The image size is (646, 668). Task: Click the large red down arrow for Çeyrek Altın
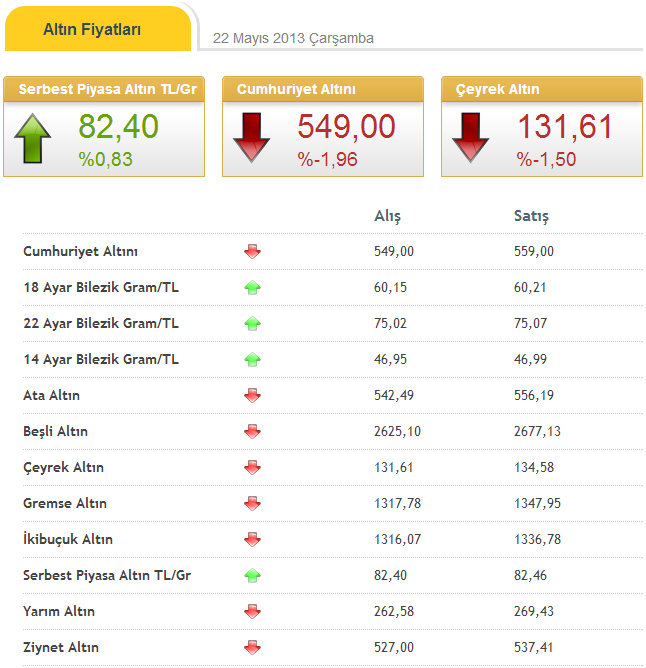470,138
